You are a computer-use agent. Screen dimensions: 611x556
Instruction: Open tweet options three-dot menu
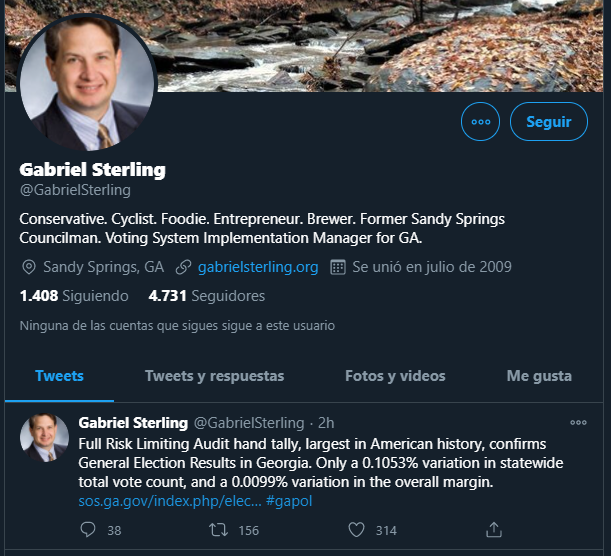pos(578,423)
